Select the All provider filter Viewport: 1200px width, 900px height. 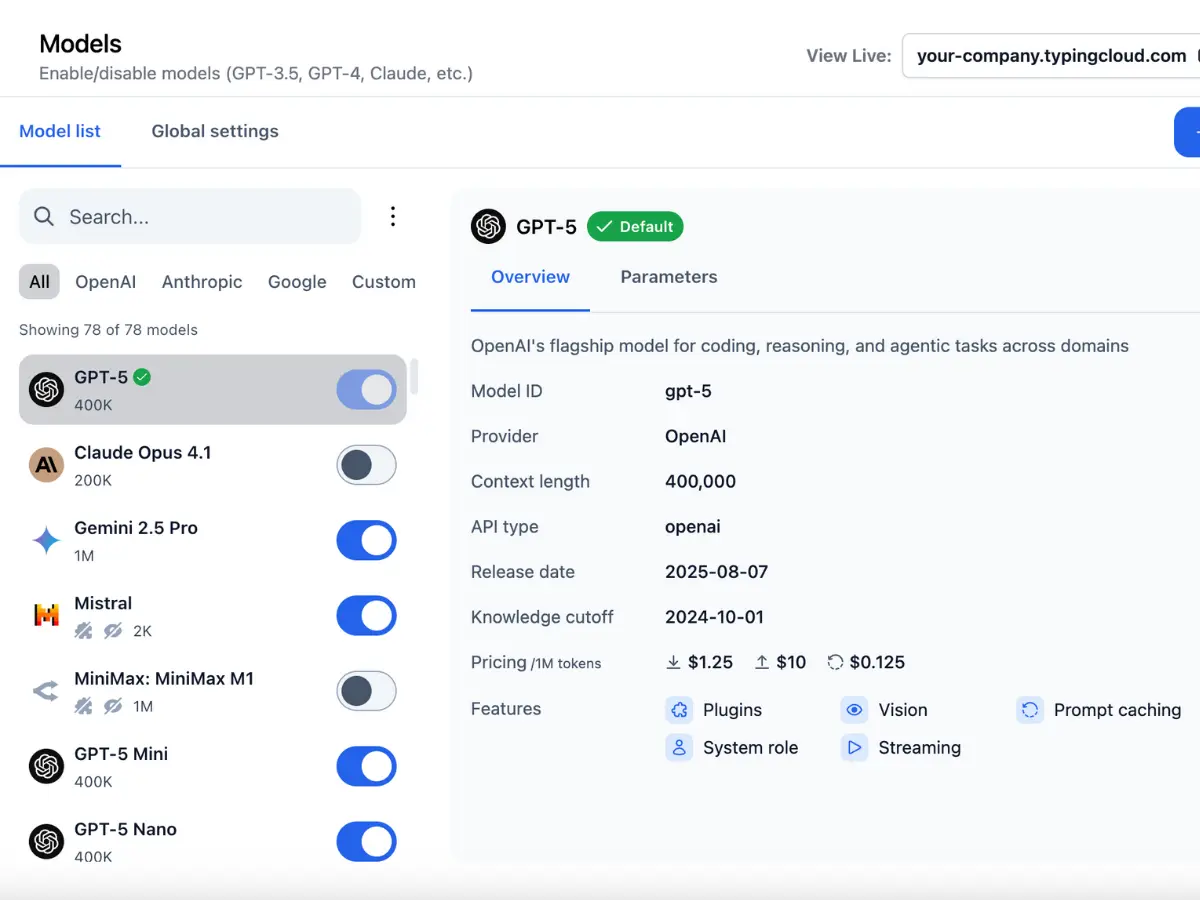[39, 282]
